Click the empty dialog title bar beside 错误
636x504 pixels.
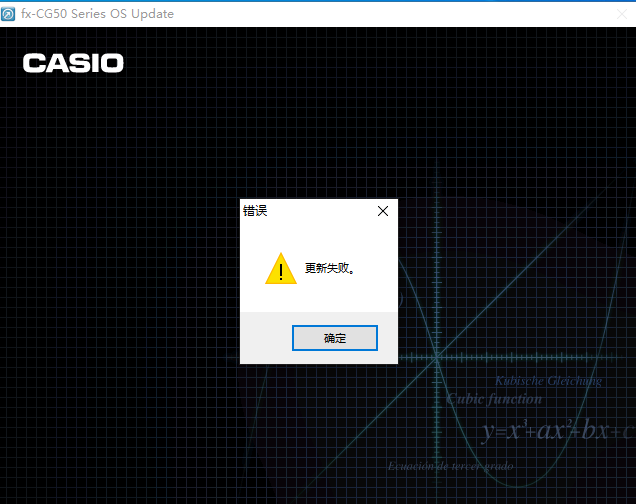(320, 211)
